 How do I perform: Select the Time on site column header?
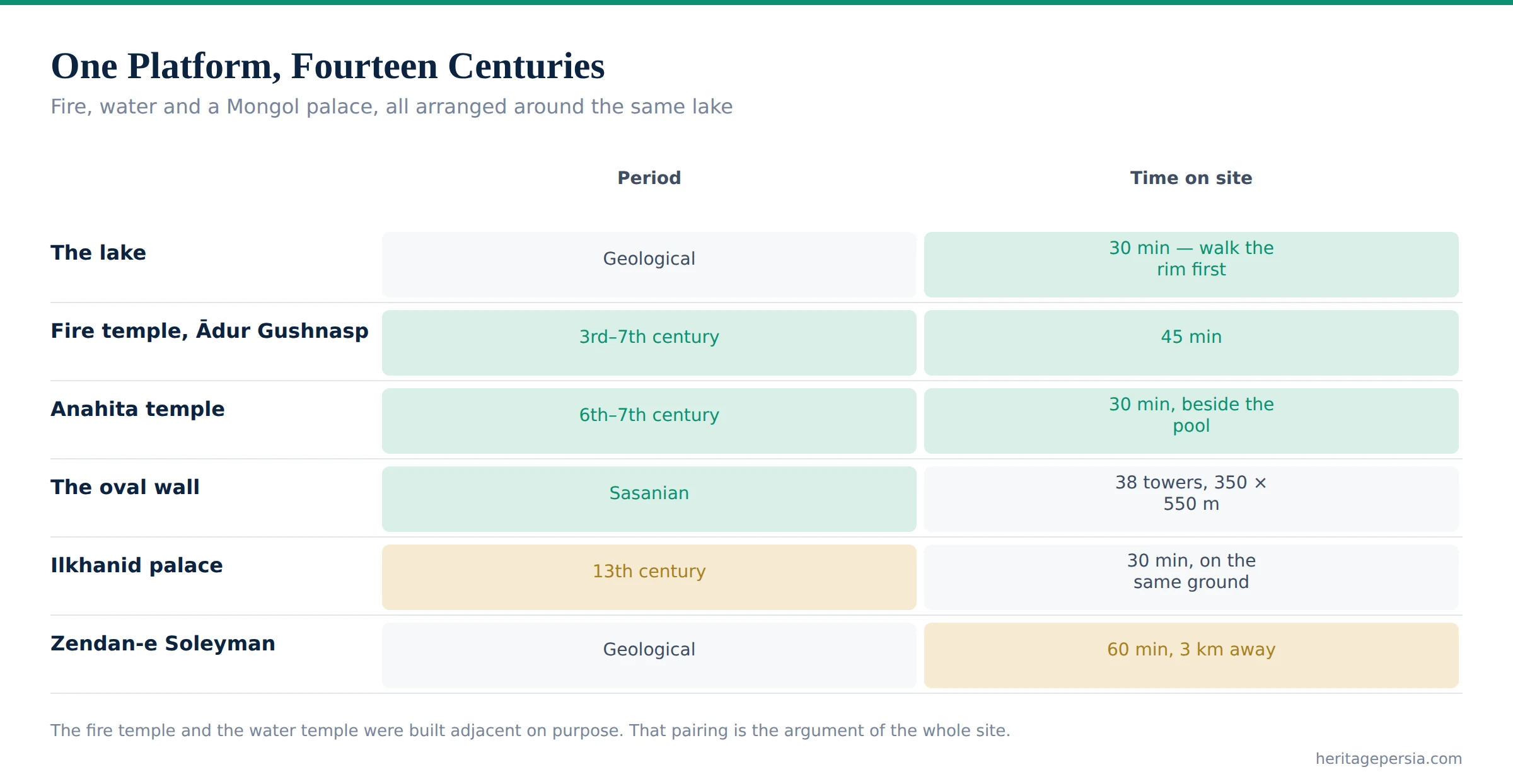coord(1191,178)
